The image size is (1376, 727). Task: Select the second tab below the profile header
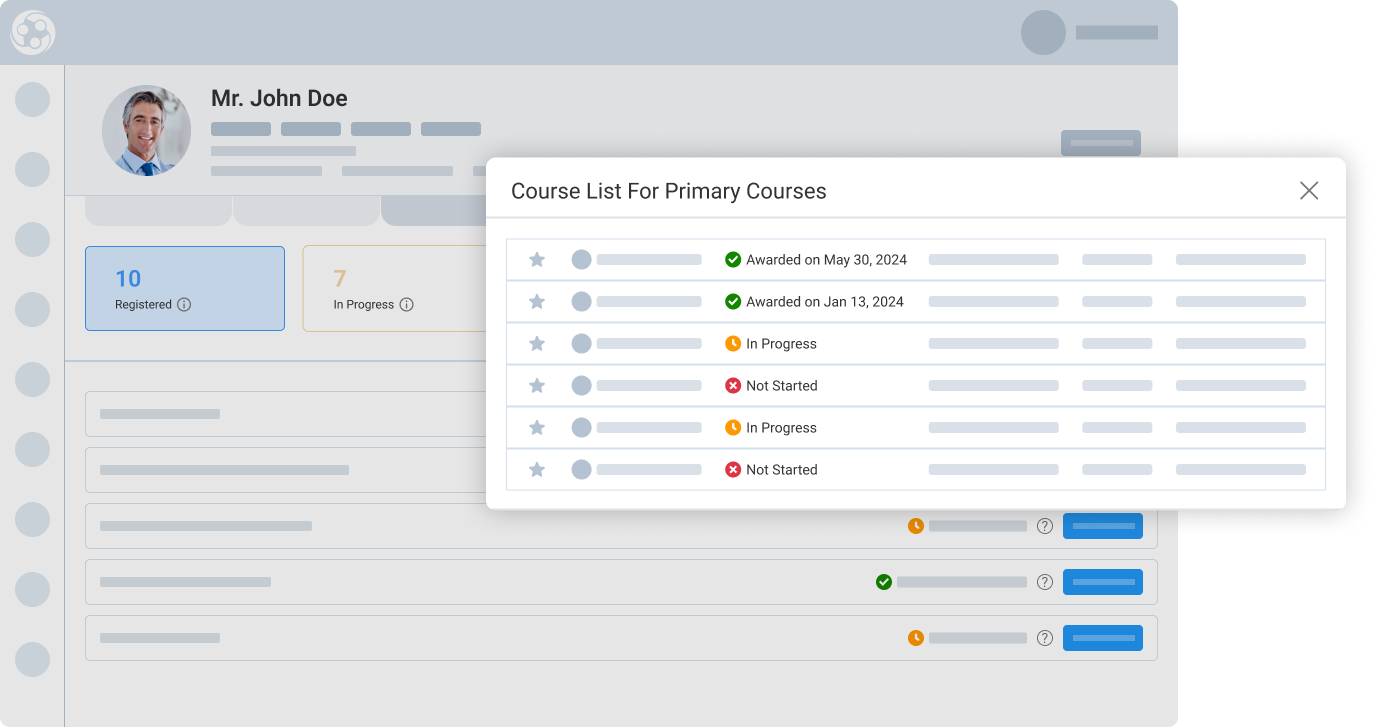(x=306, y=211)
